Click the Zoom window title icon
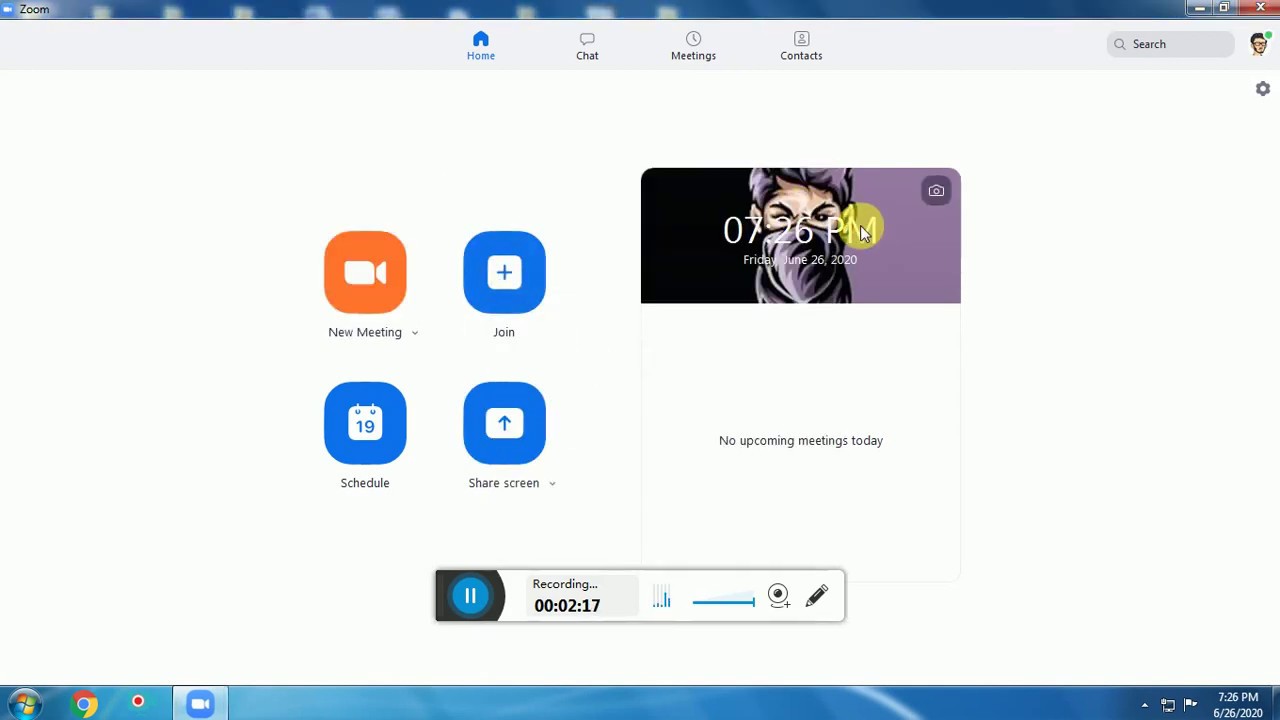The image size is (1280, 720). 9,9
